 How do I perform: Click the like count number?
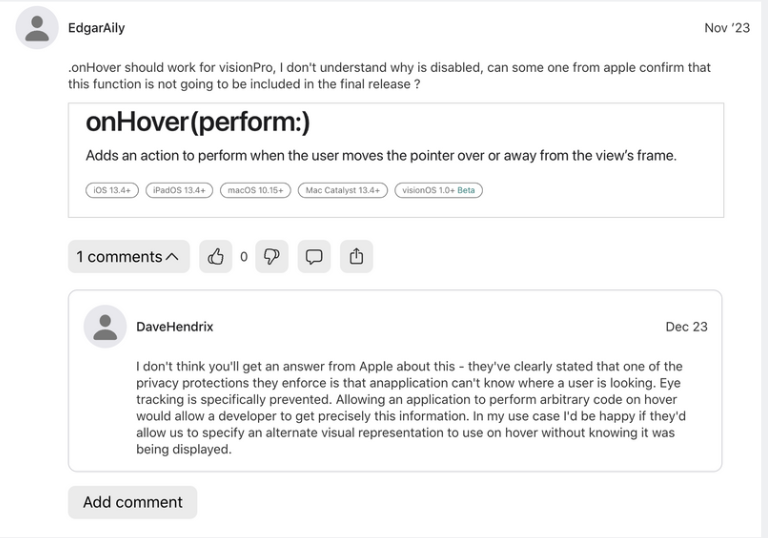243,257
